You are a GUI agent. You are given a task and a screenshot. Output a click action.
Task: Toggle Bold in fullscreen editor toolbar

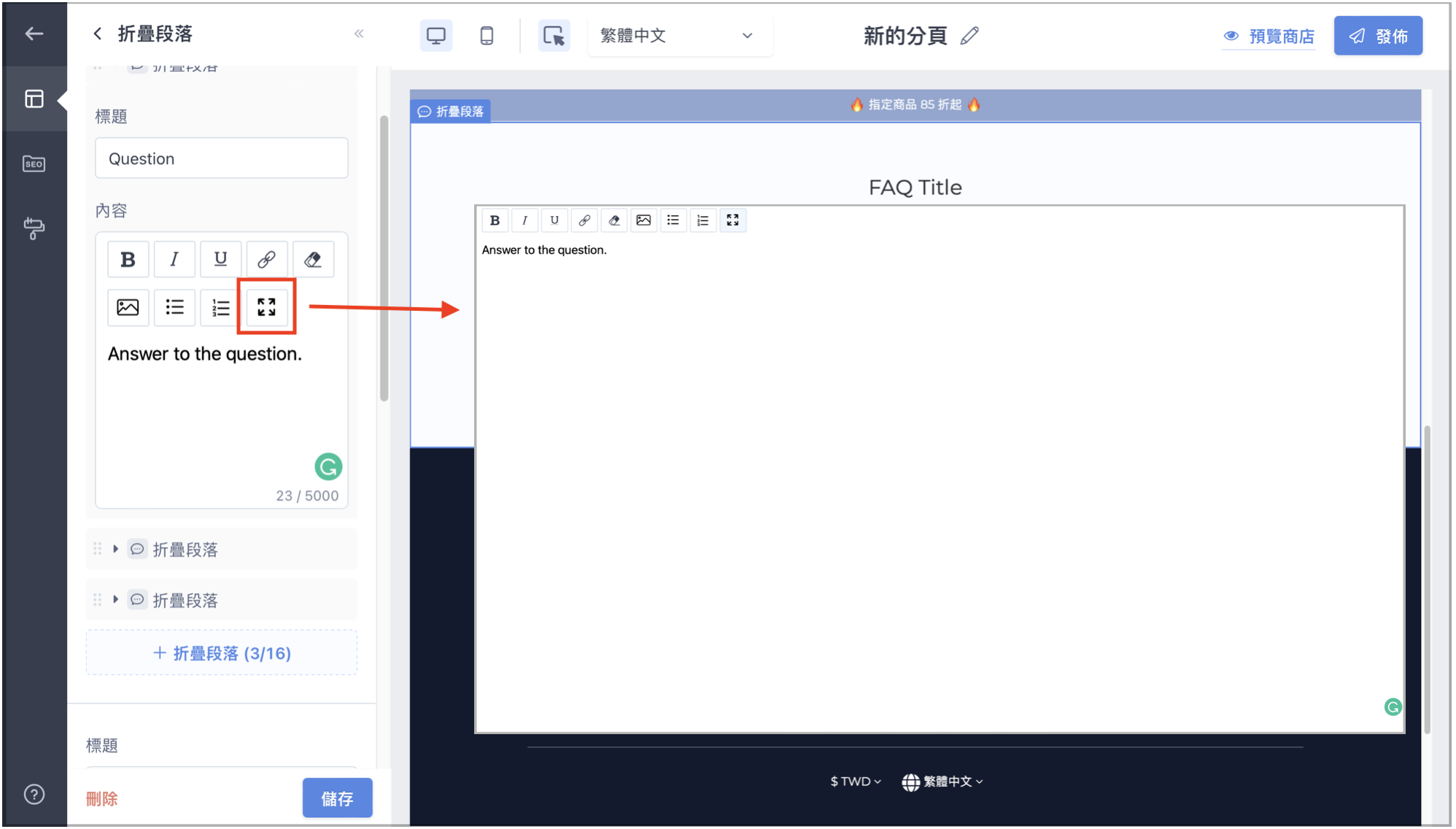[x=495, y=220]
